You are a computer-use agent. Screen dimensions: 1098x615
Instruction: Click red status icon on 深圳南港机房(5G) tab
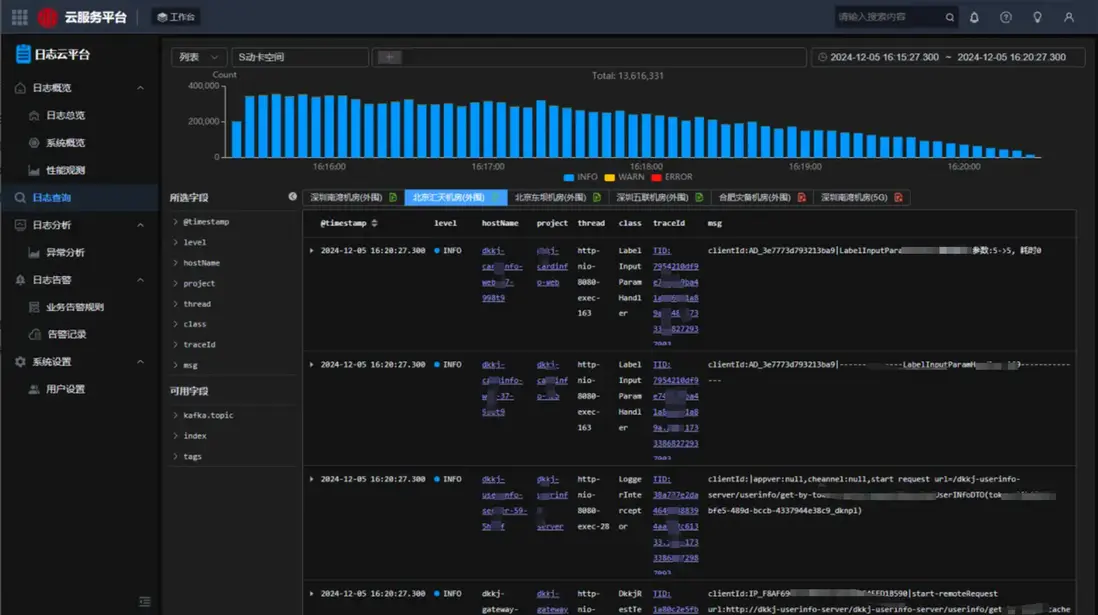pos(898,198)
